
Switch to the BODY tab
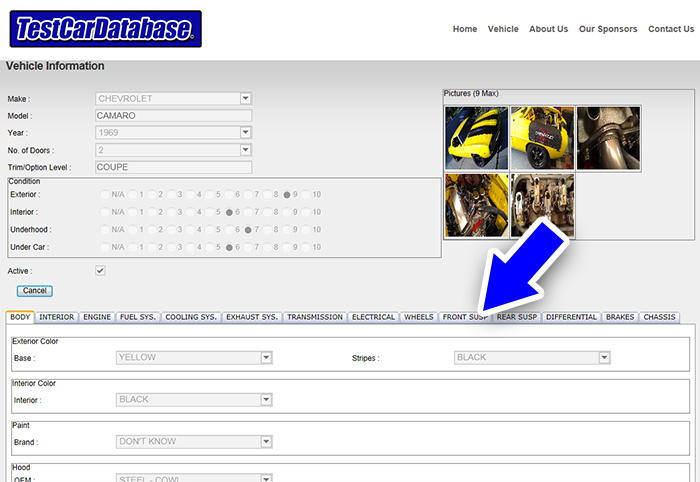pos(20,317)
